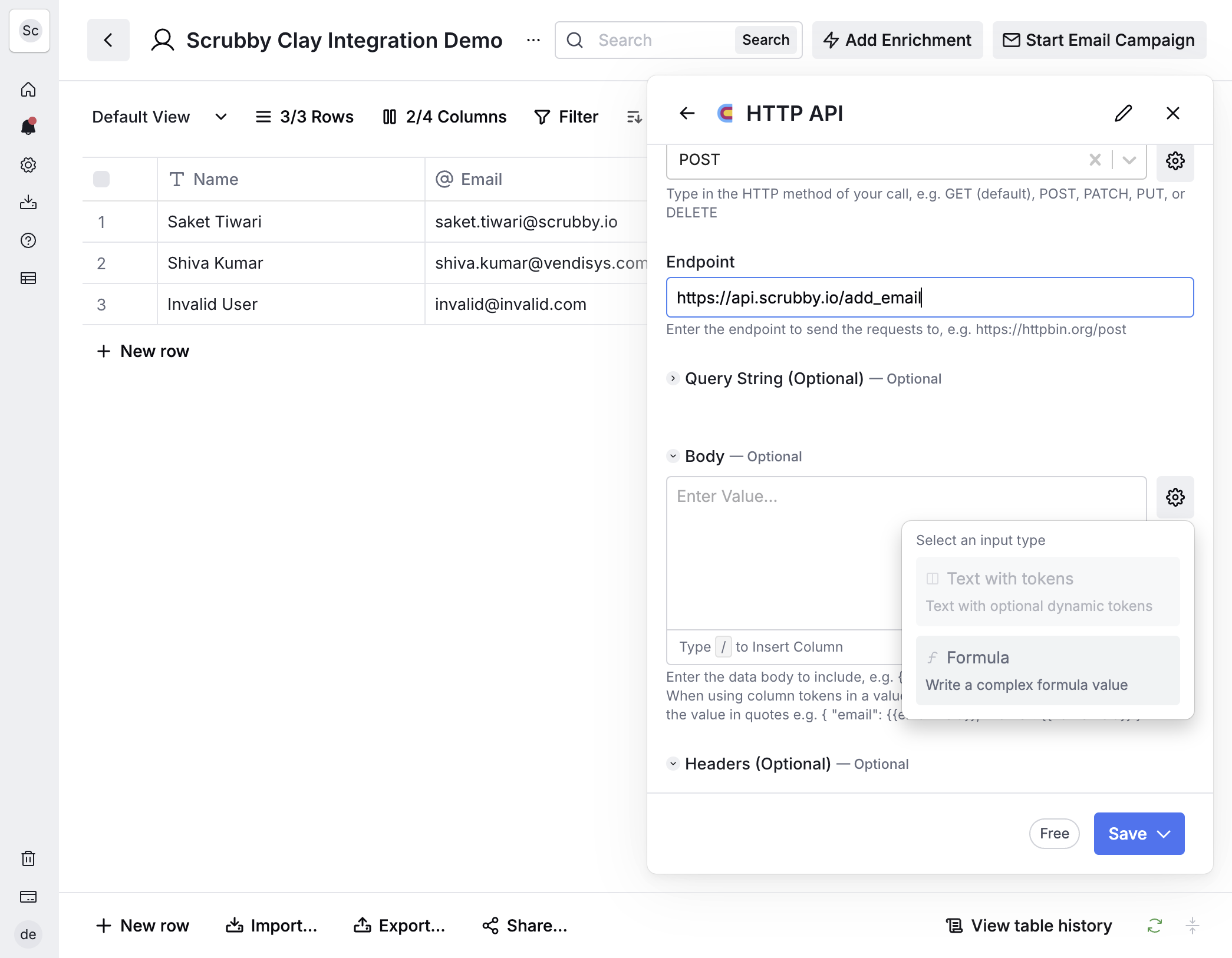Open the three-dot menu next to table title
This screenshot has width=1232, height=958.
(x=533, y=40)
